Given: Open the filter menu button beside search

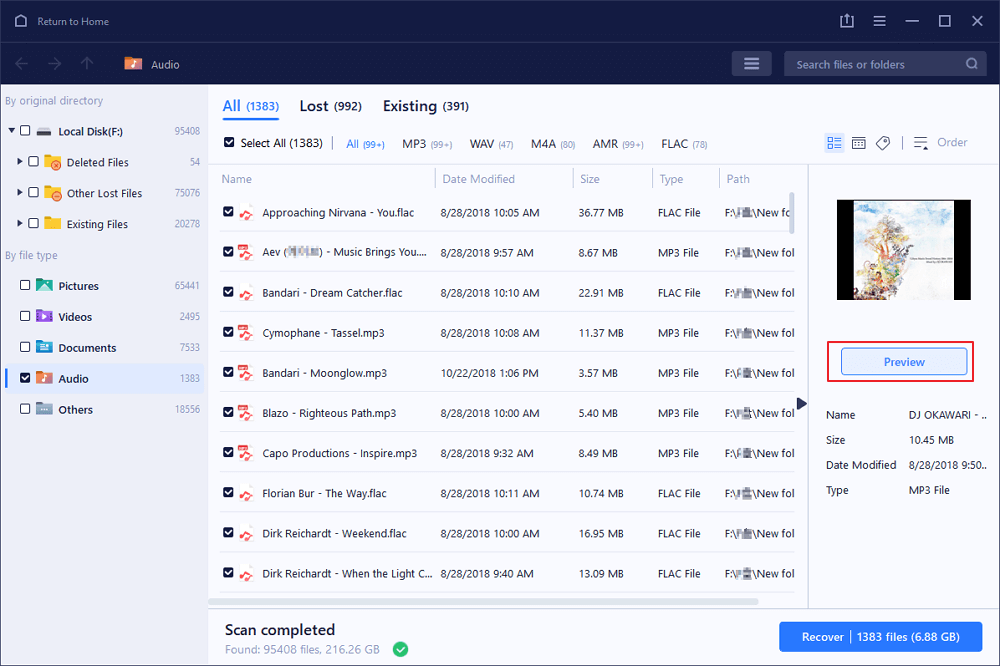Looking at the screenshot, I should click(751, 64).
